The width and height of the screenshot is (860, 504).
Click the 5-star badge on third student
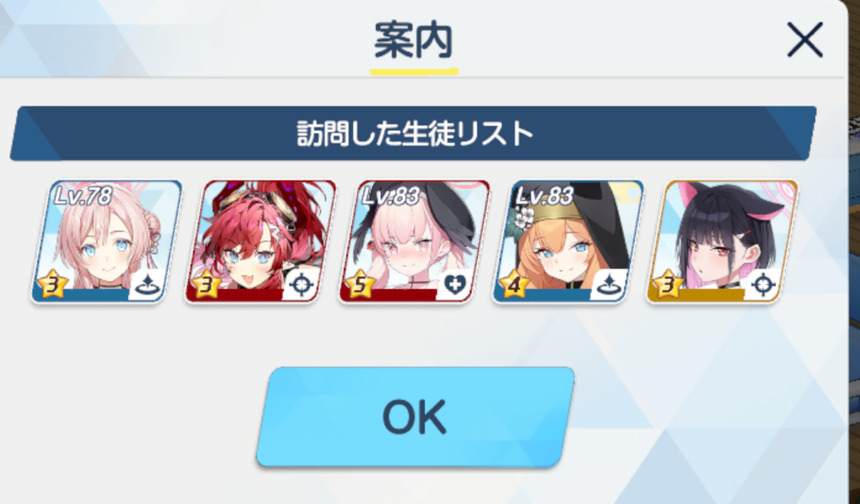pyautogui.click(x=360, y=285)
